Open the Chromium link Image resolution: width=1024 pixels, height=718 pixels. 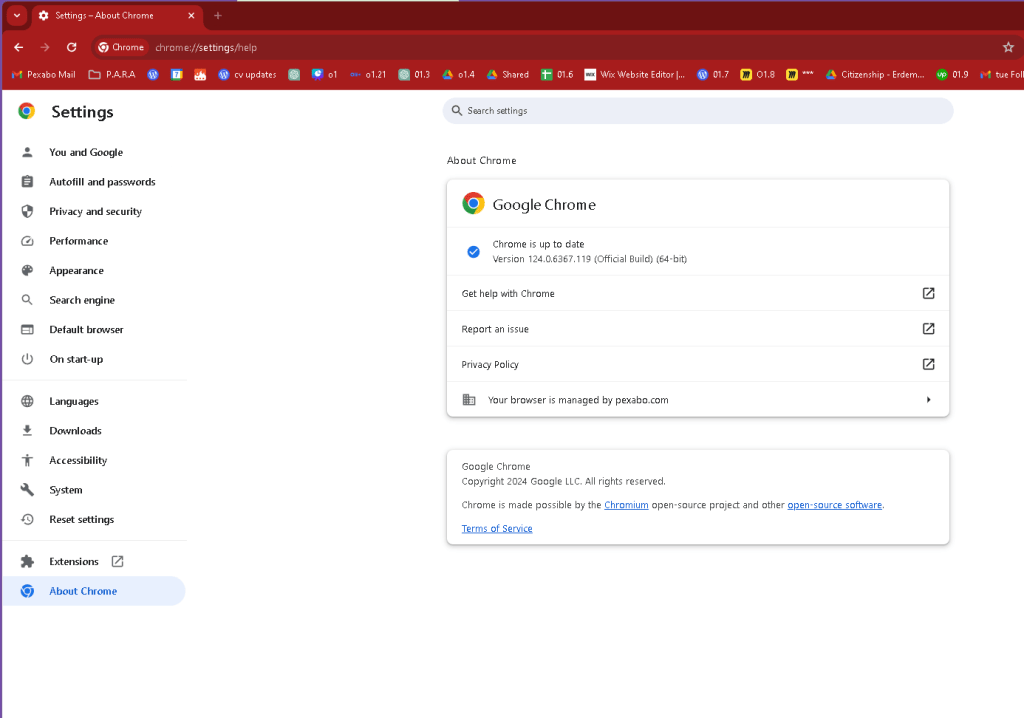click(x=626, y=505)
